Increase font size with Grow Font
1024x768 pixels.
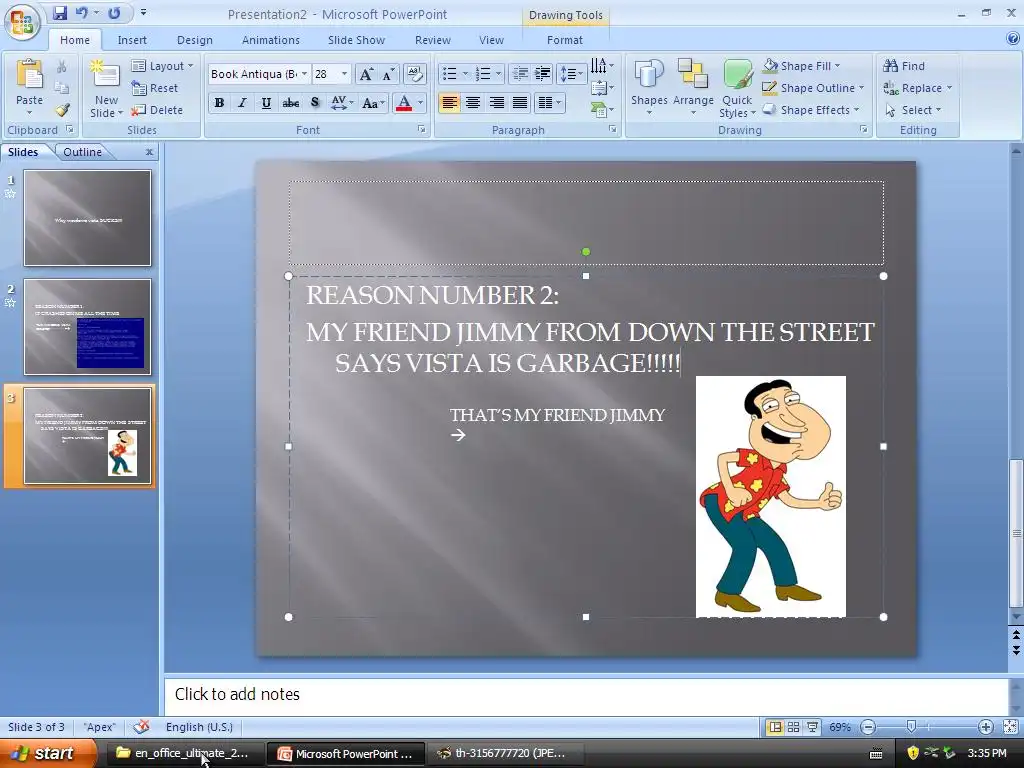pyautogui.click(x=366, y=74)
